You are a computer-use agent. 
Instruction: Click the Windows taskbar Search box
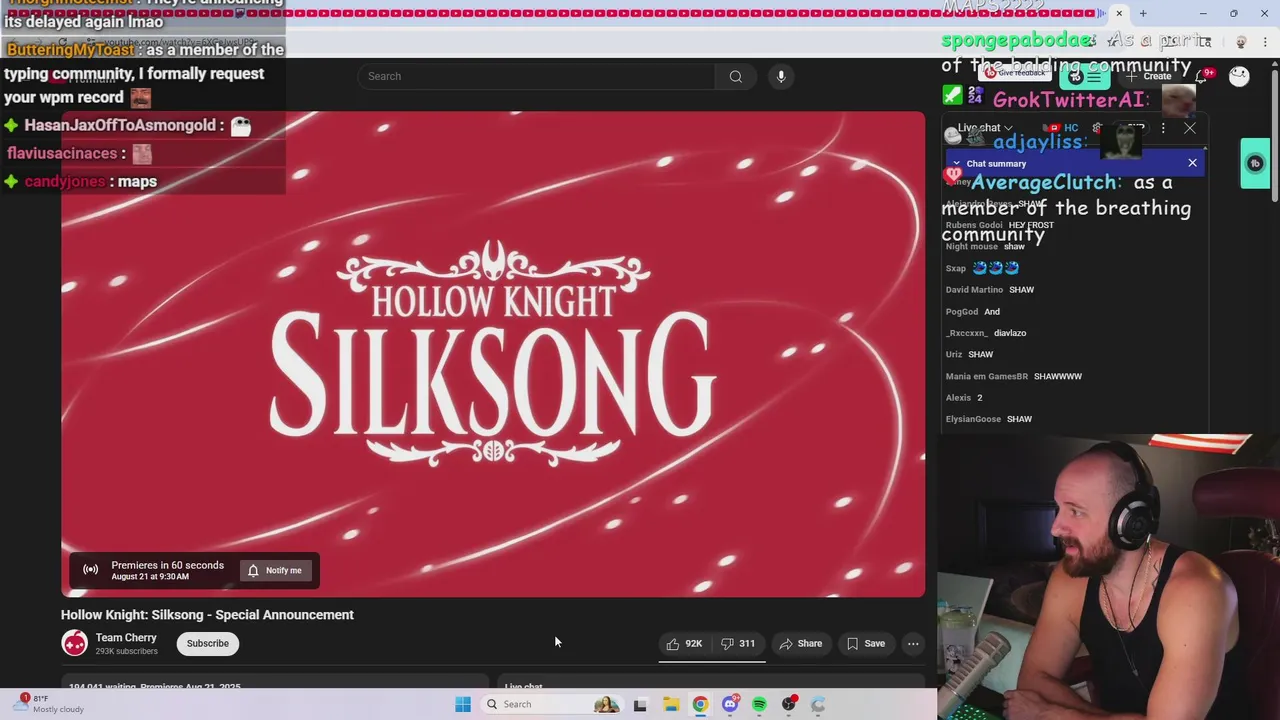(550, 704)
